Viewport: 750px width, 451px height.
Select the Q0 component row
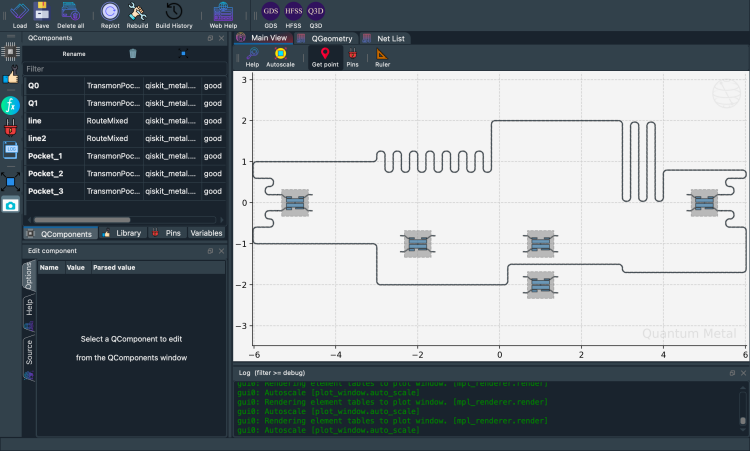click(x=125, y=86)
